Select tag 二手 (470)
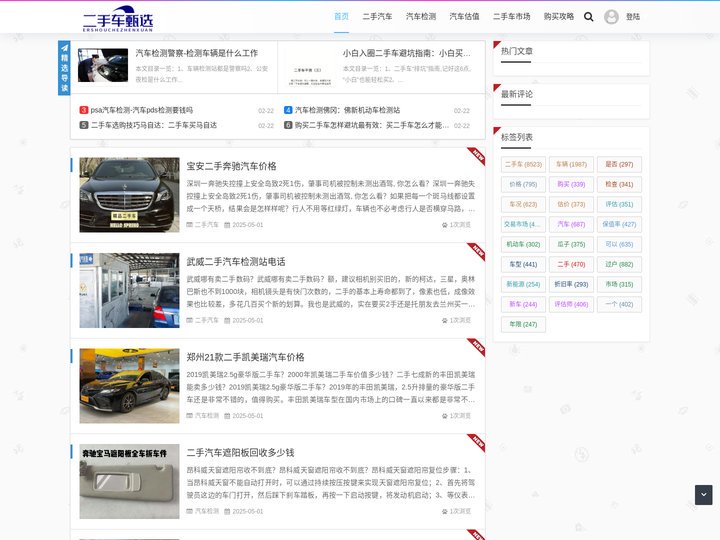The image size is (720, 540). pos(571,264)
